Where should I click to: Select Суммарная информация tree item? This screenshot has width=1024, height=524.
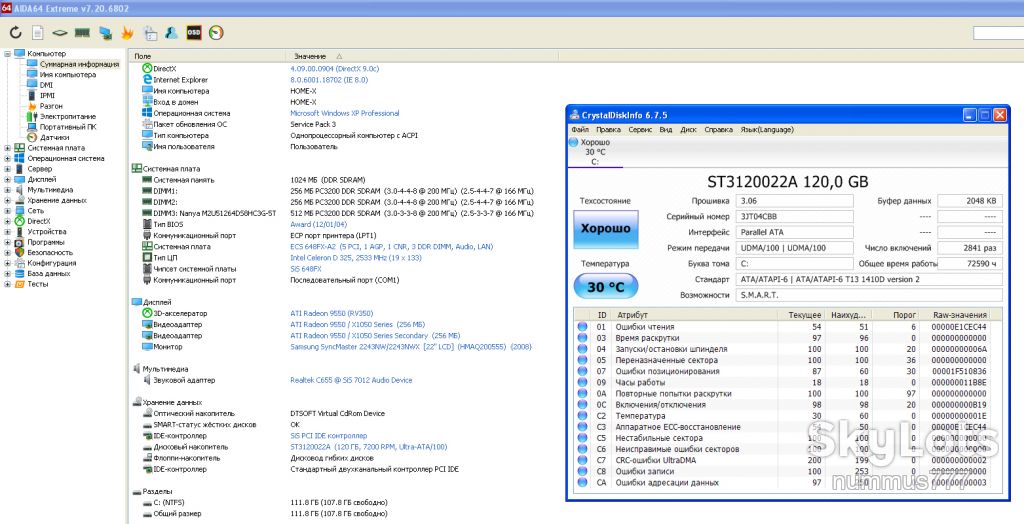pos(79,64)
